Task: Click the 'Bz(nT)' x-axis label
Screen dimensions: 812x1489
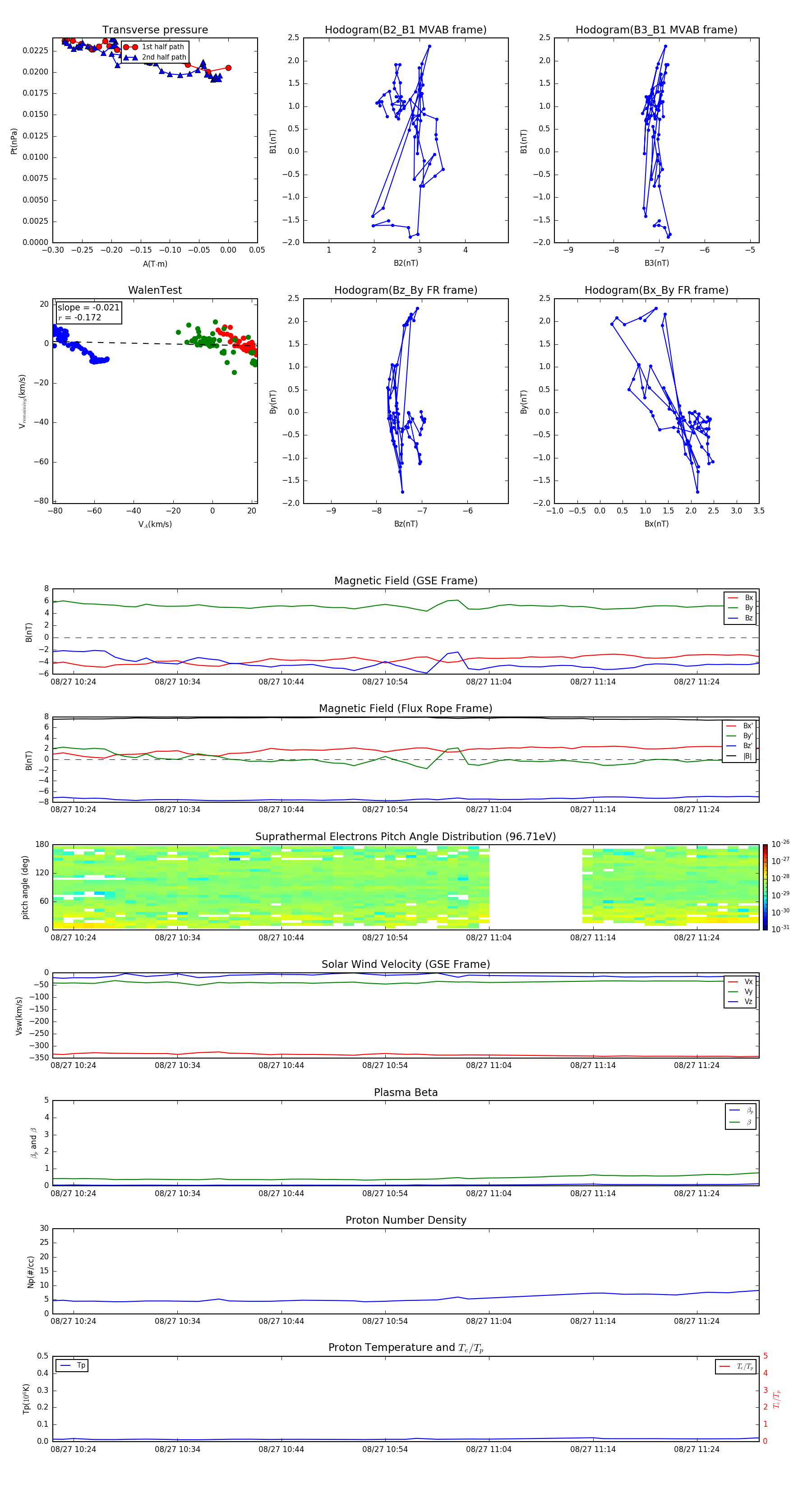Action: coord(406,524)
